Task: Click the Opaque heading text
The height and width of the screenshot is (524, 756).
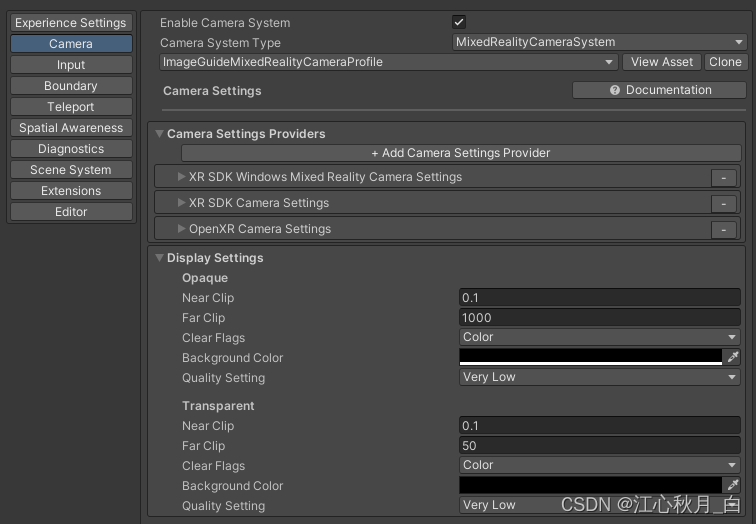Action: (x=205, y=278)
